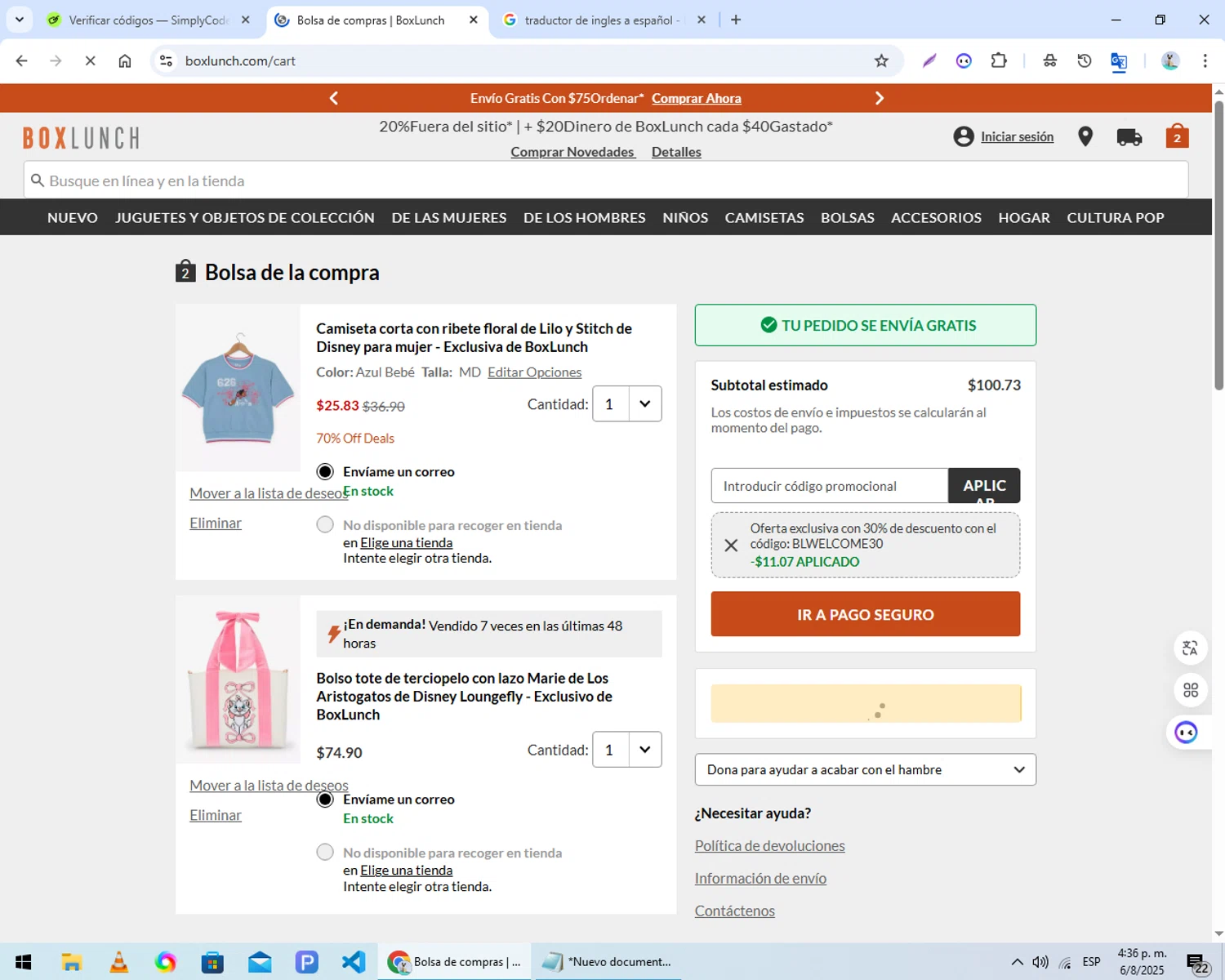Select Envíame un correo for Marie tote bag
The height and width of the screenshot is (980, 1225).
[x=325, y=799]
